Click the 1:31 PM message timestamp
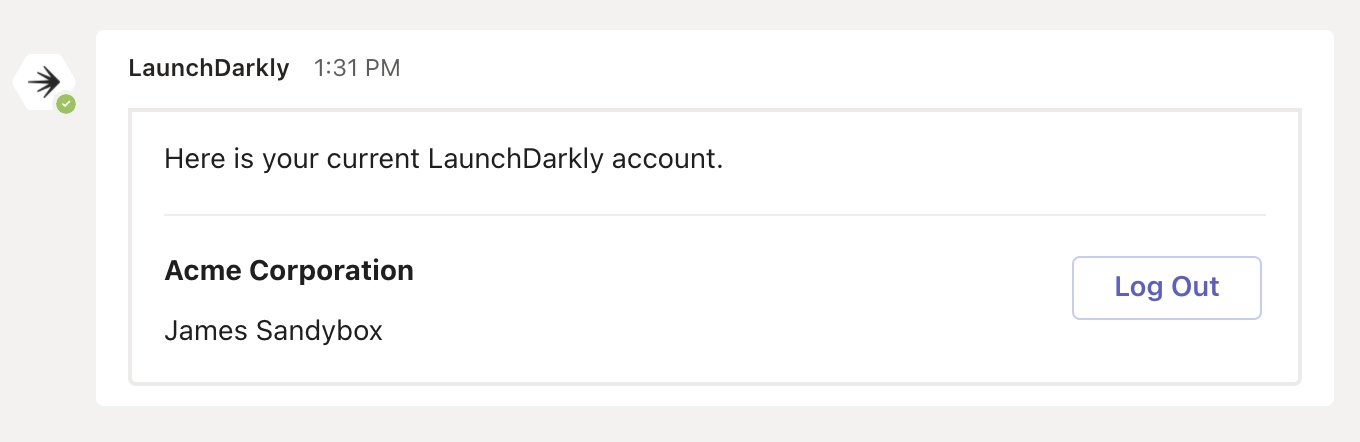Screen dimensions: 1360x442 357,68
